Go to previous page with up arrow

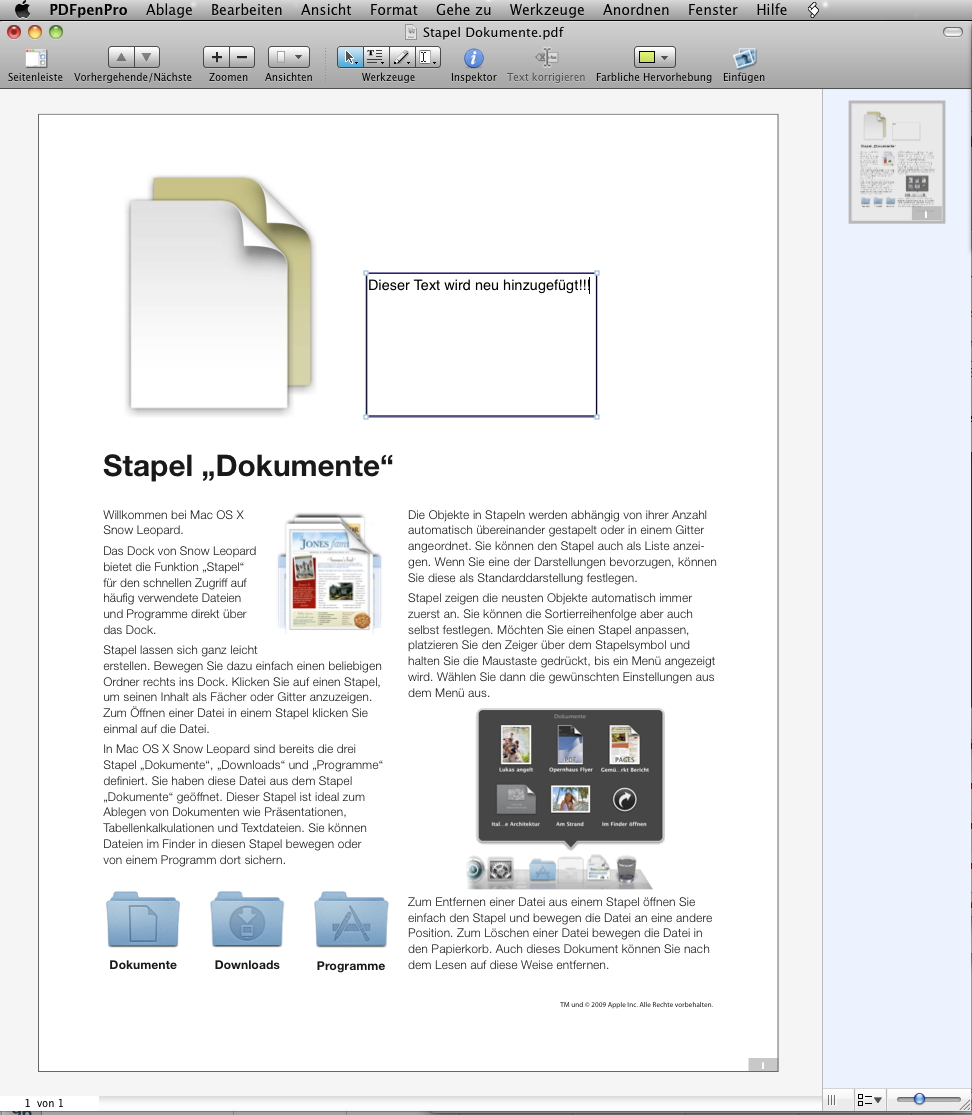[119, 58]
